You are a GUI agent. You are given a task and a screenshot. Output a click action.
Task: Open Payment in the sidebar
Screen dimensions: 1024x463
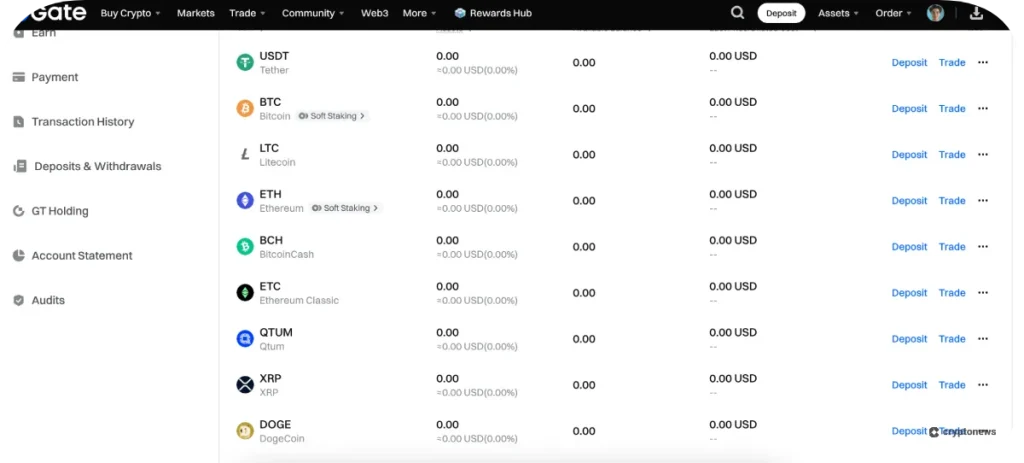pos(55,77)
